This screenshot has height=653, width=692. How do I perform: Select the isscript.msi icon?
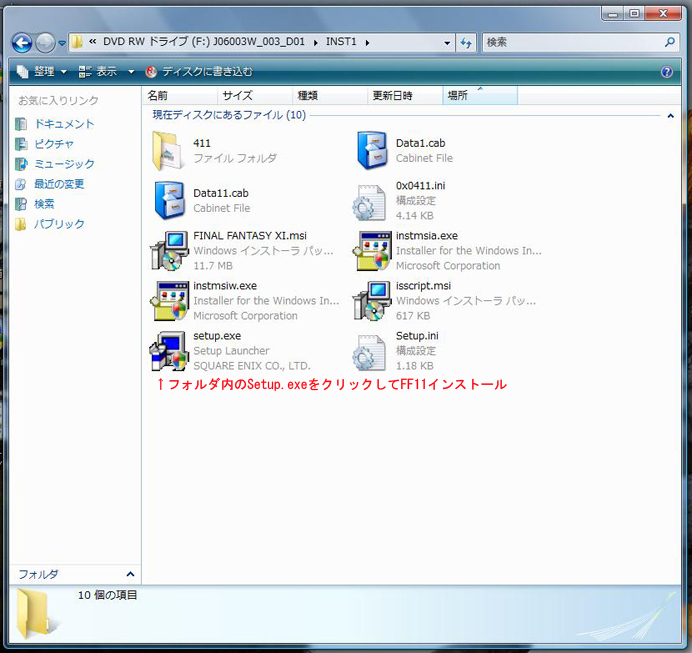tap(372, 301)
